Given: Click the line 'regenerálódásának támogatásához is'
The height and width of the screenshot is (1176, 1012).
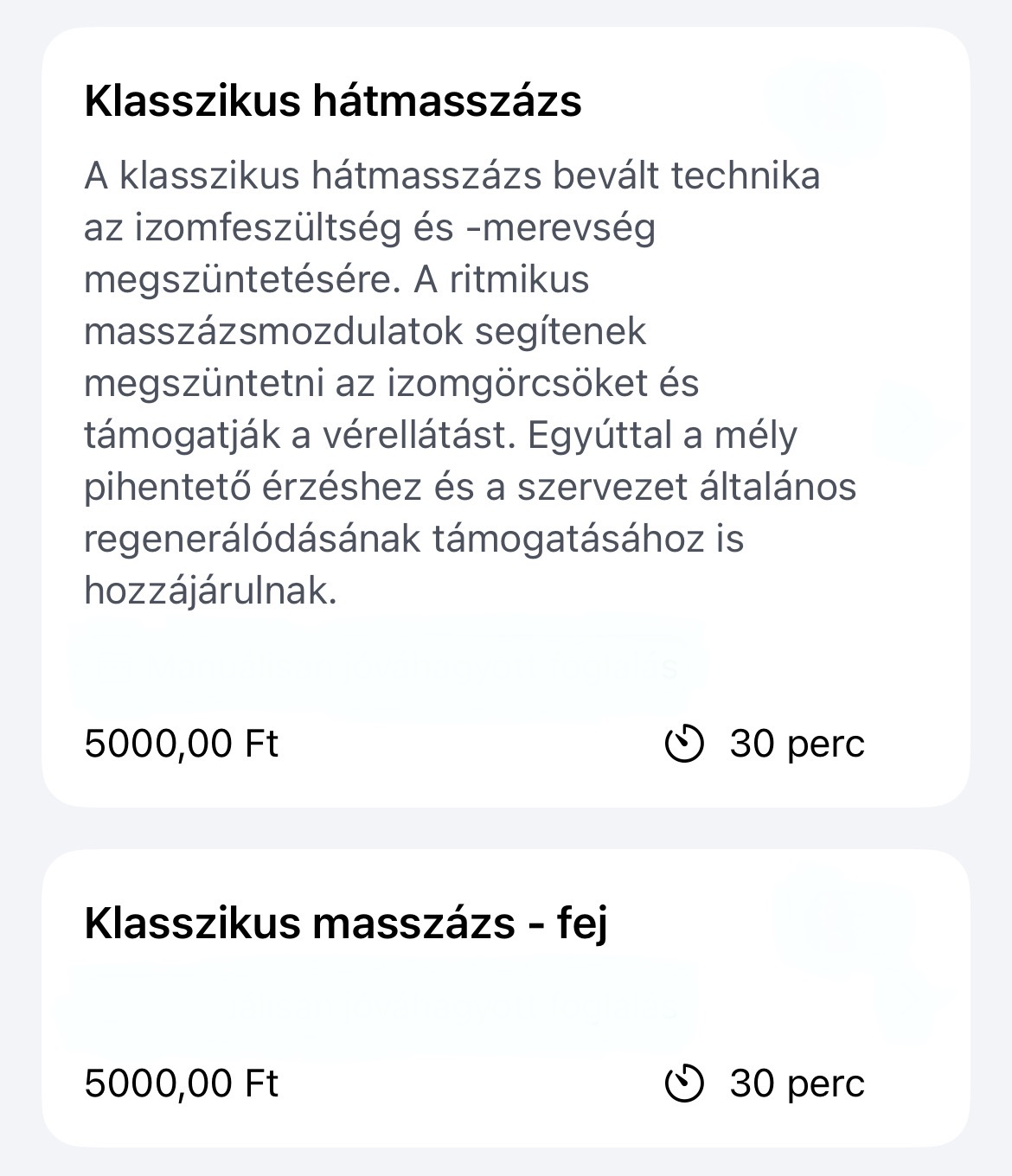Looking at the screenshot, I should click(413, 540).
